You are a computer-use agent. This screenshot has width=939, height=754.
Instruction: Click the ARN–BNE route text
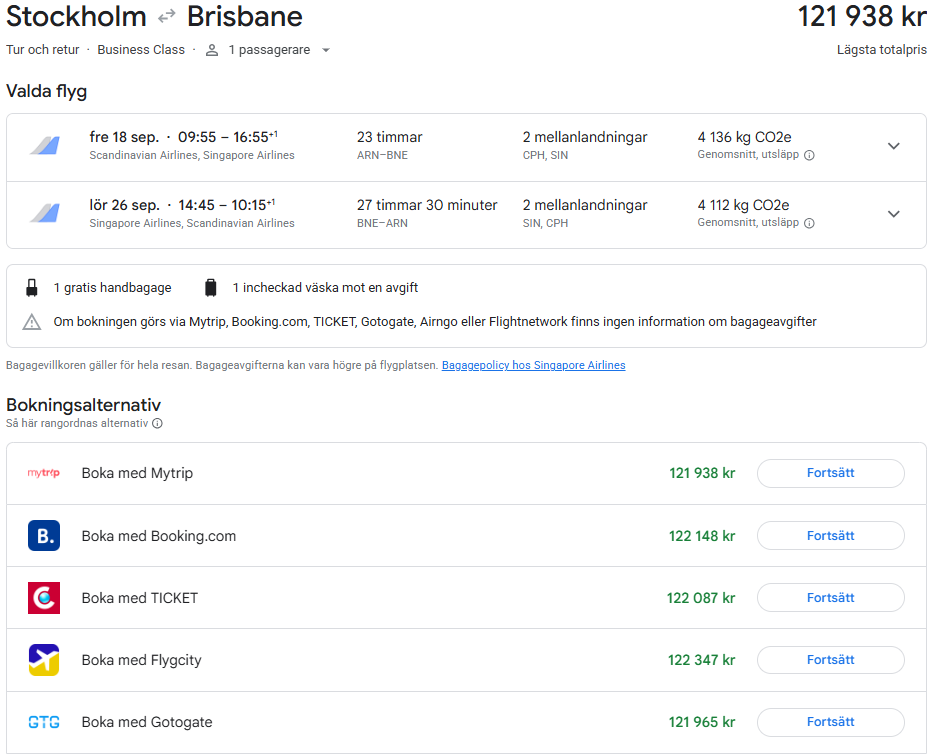tap(382, 155)
